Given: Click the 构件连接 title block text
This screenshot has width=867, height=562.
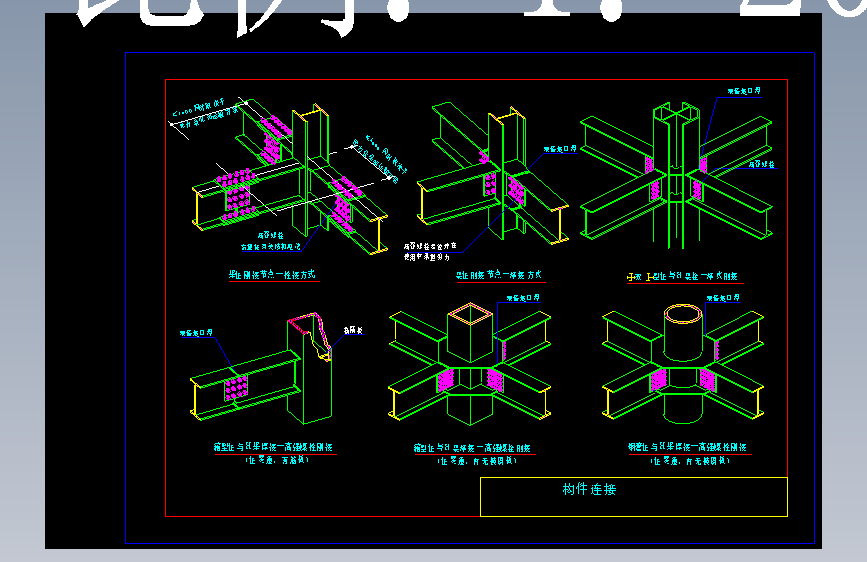Looking at the screenshot, I should (589, 489).
